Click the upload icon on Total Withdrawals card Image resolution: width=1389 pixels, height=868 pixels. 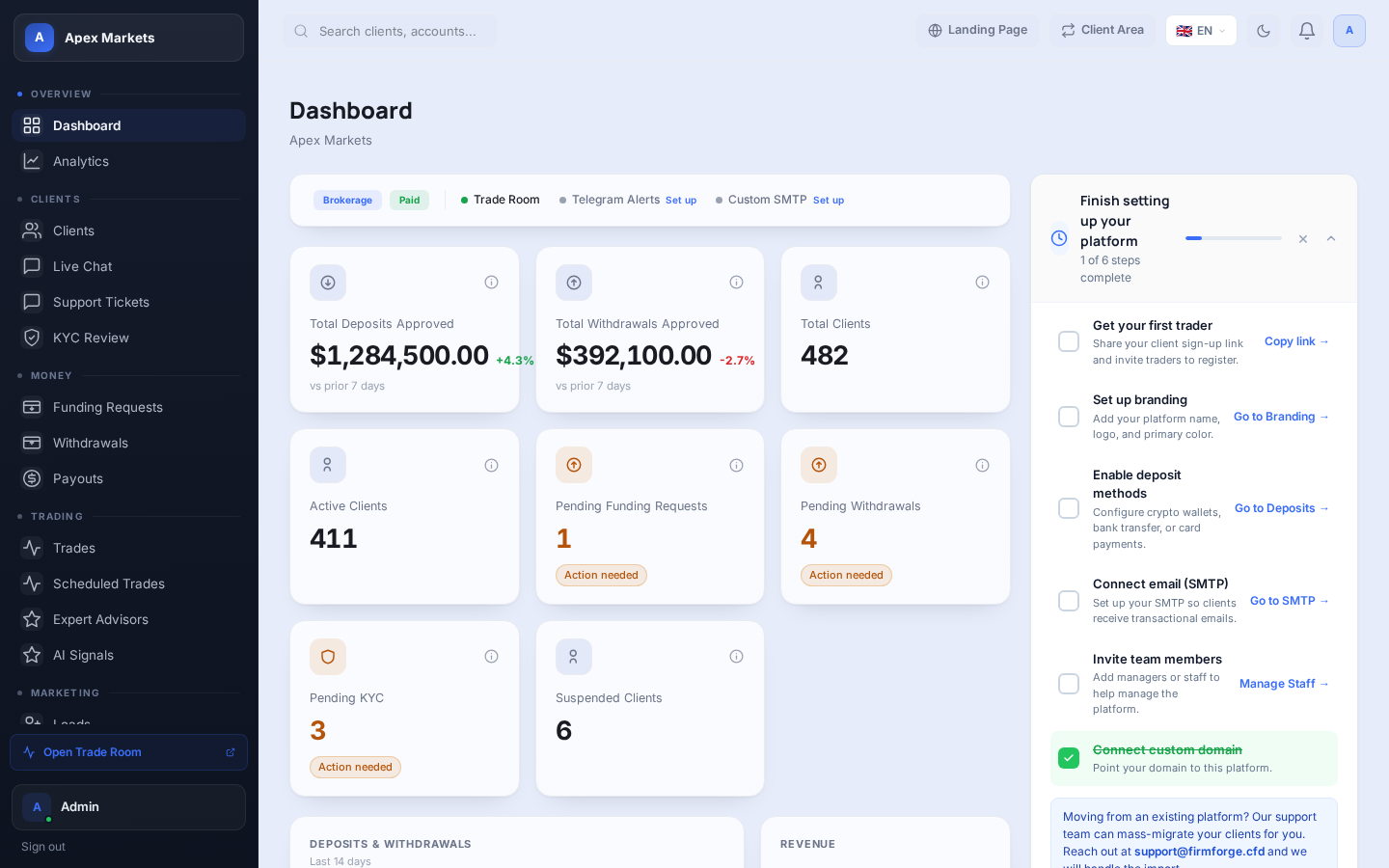[x=574, y=283]
